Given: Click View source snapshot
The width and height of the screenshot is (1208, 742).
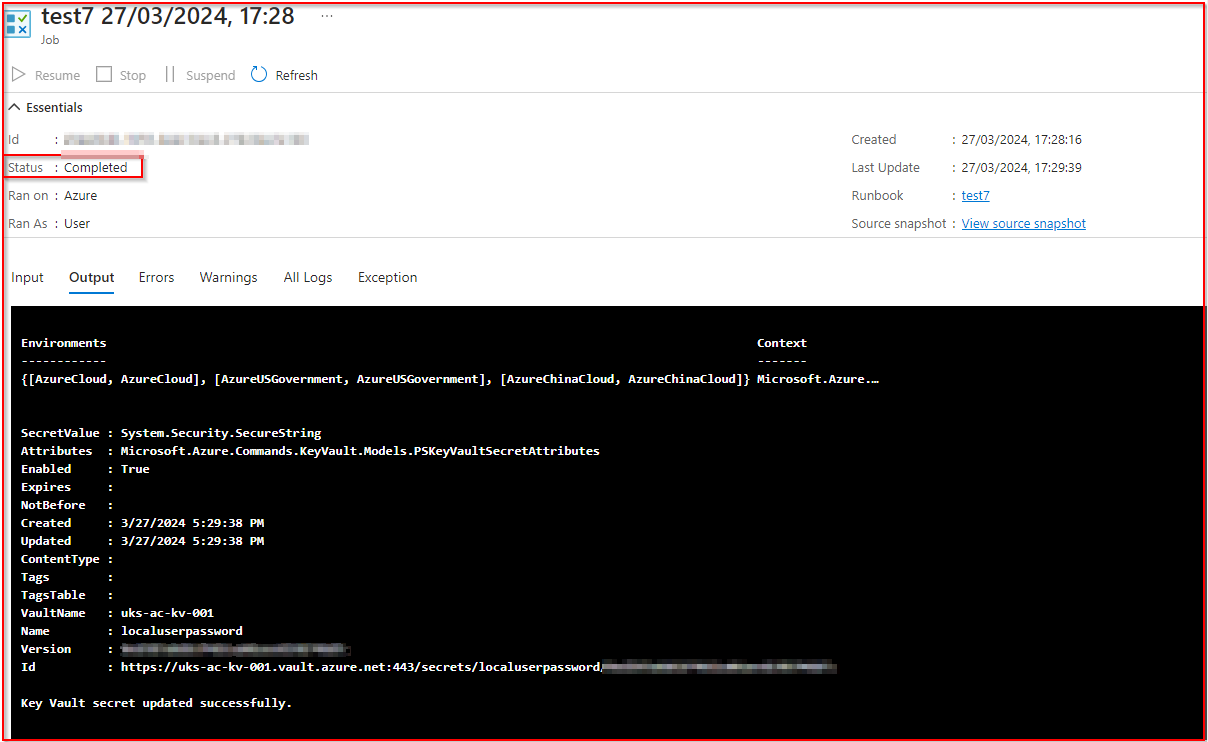Looking at the screenshot, I should coord(1023,223).
